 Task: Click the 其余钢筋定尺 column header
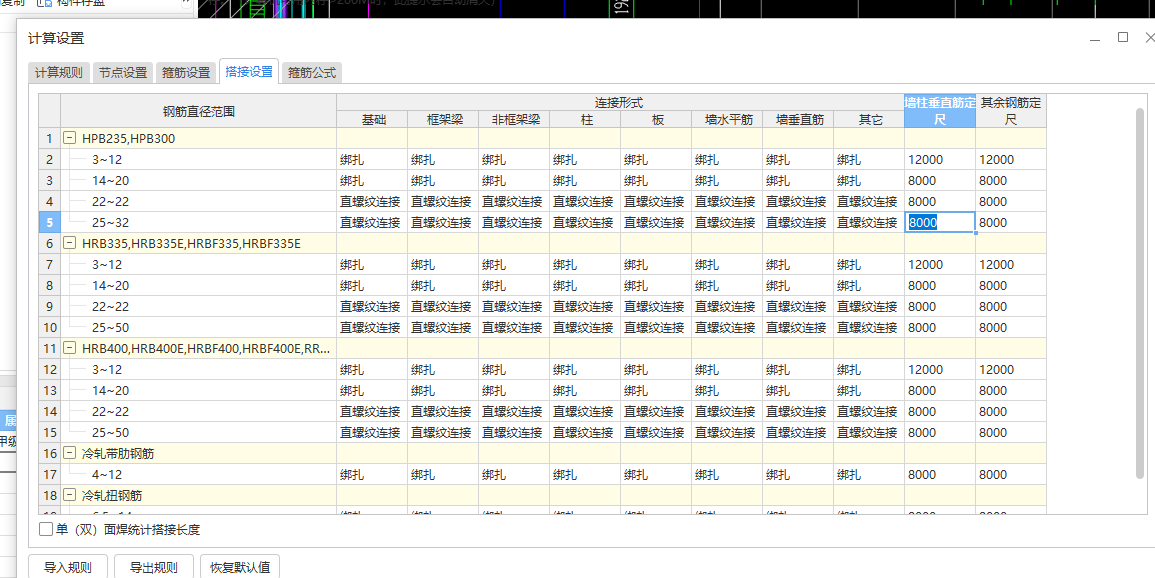pos(1011,111)
